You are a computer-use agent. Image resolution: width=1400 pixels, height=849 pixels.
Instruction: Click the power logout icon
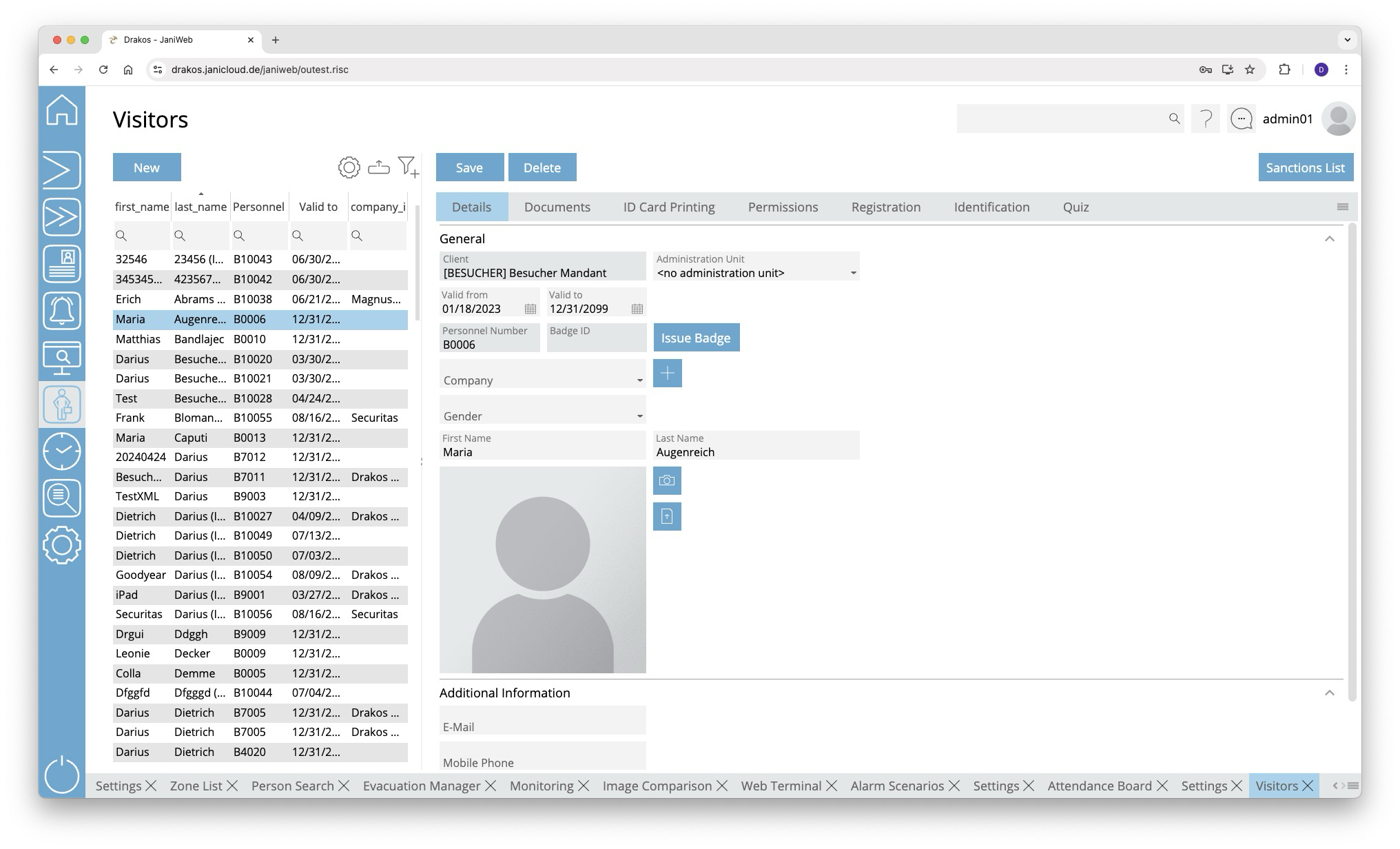(62, 775)
